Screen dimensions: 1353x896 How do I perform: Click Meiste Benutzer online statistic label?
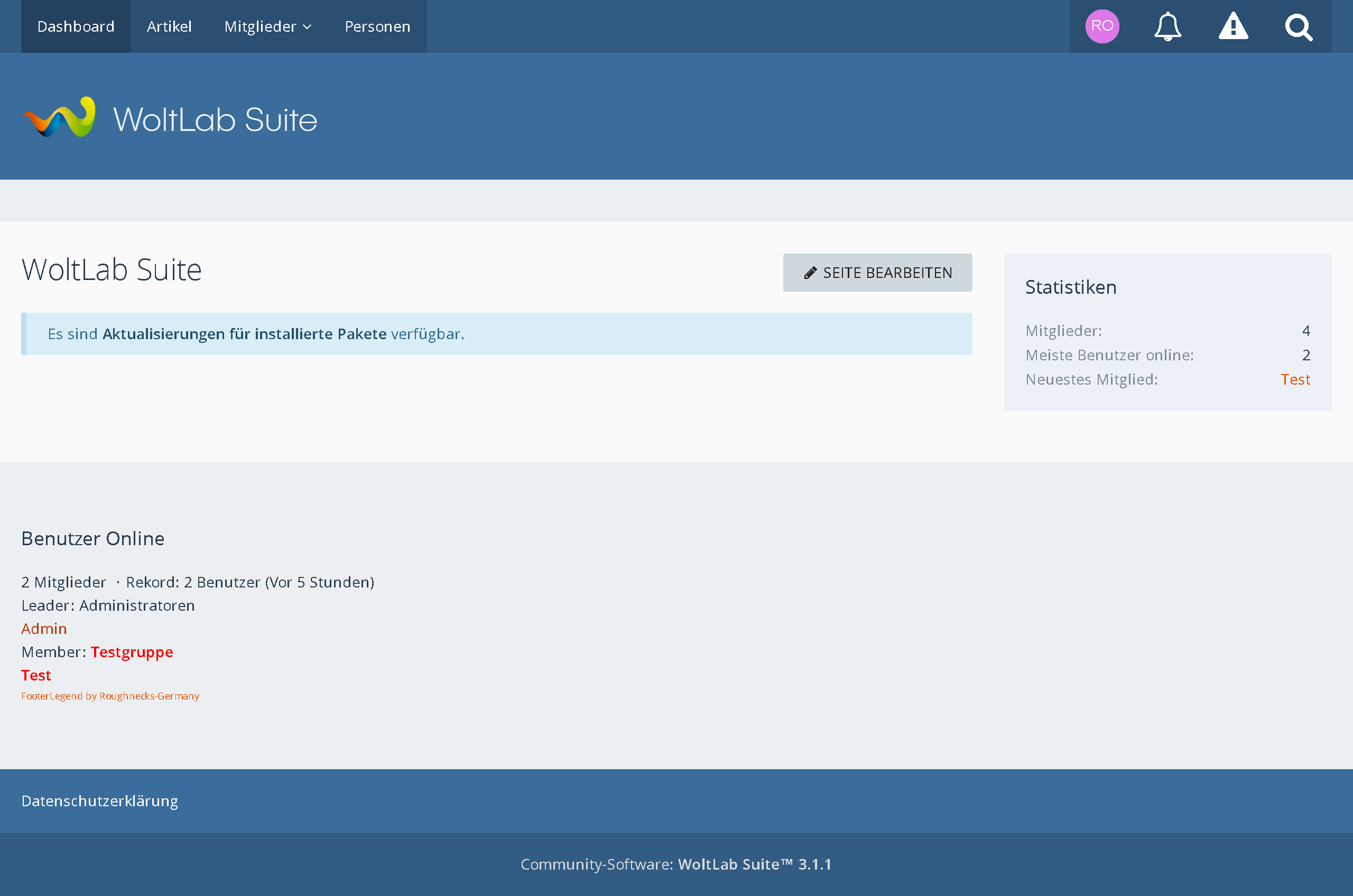[1109, 355]
